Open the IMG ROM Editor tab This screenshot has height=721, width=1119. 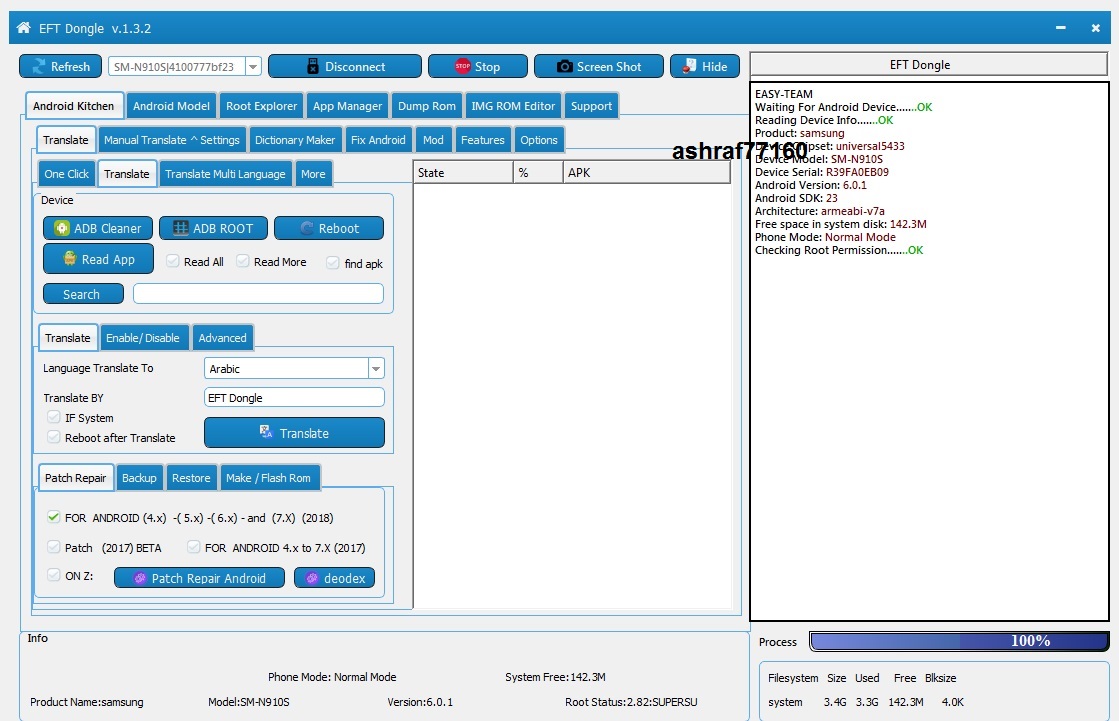[513, 106]
